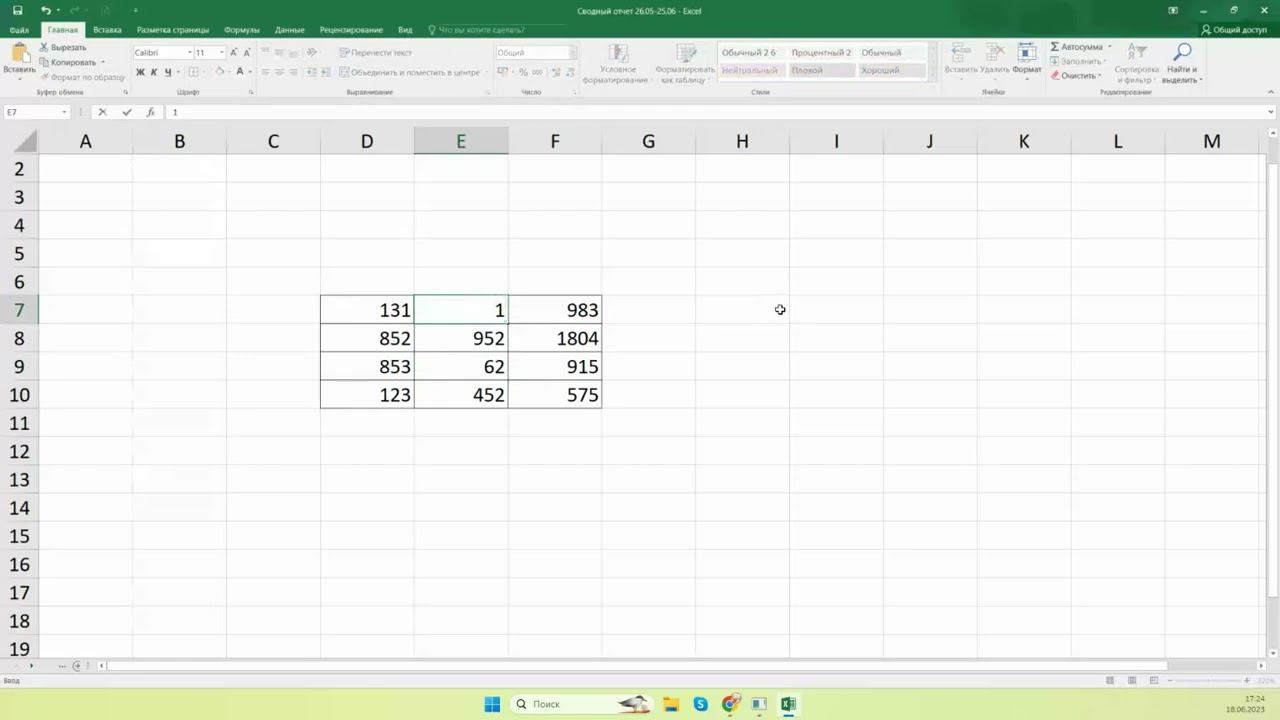Open the Файл tab
Screen dimensions: 1280x720
click(x=19, y=30)
